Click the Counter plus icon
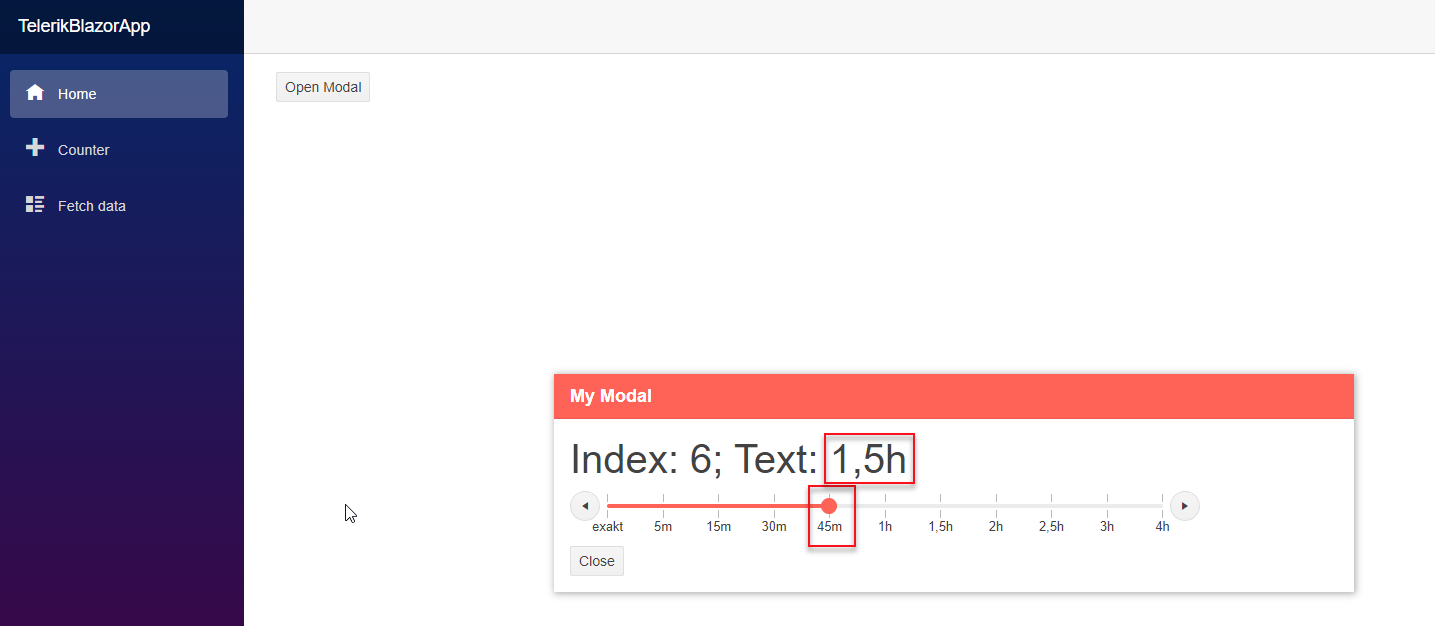The width and height of the screenshot is (1435, 626). click(x=35, y=148)
